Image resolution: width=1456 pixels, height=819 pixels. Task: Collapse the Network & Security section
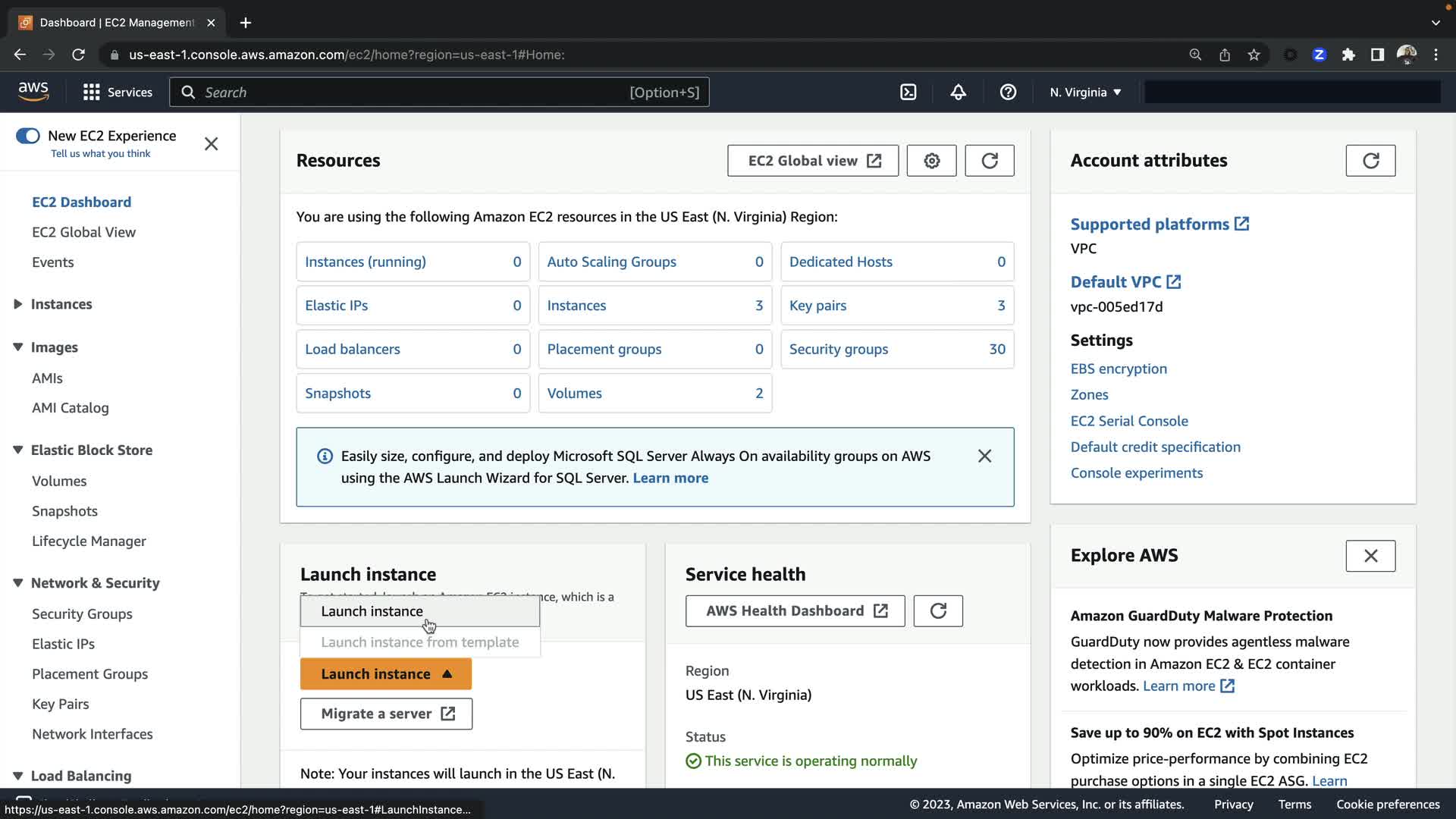(18, 583)
